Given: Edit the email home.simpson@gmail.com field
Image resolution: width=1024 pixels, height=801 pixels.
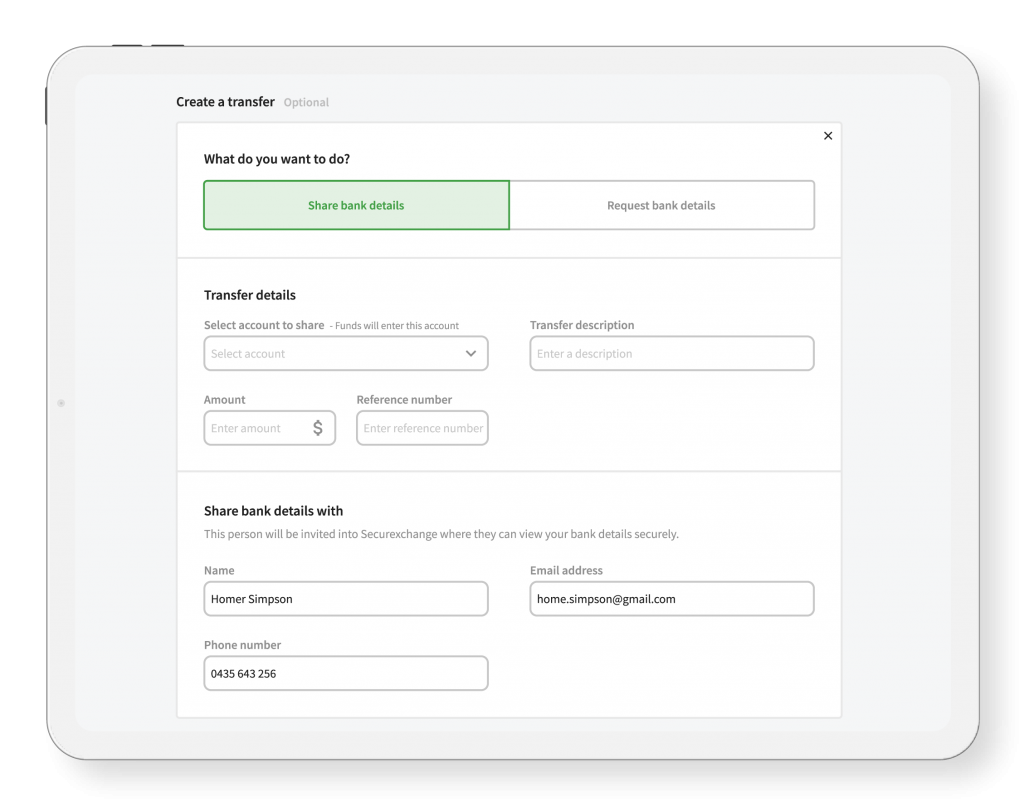Looking at the screenshot, I should [x=671, y=599].
